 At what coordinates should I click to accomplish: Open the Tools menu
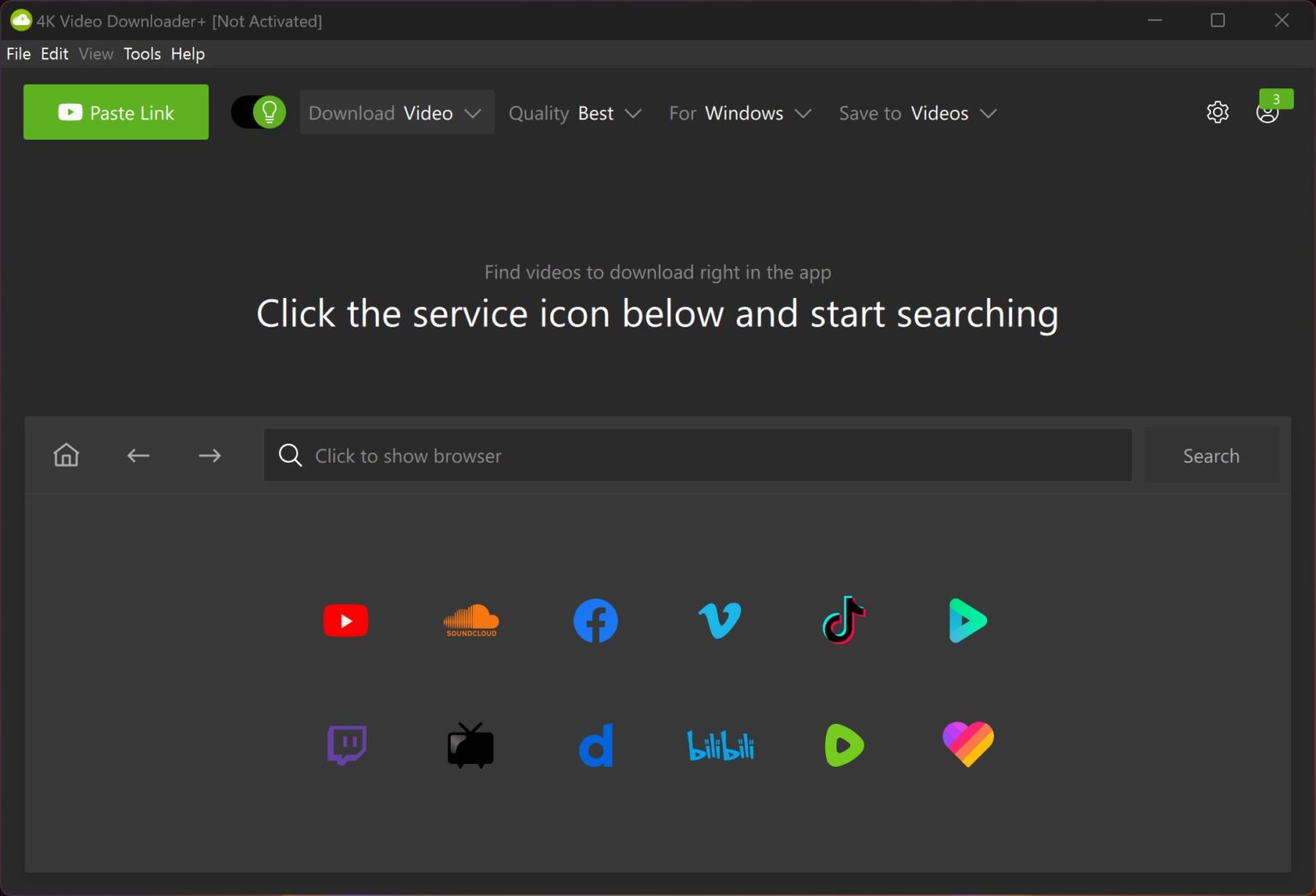click(x=141, y=53)
